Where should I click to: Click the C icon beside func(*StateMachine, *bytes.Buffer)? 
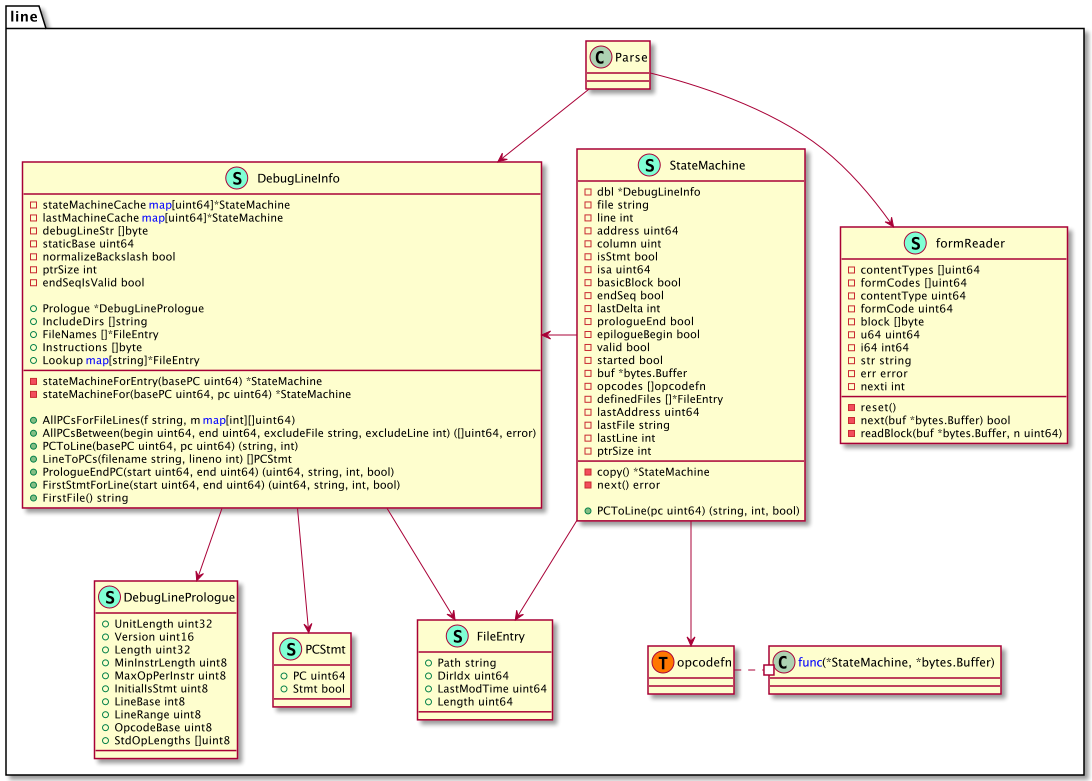pyautogui.click(x=785, y=662)
